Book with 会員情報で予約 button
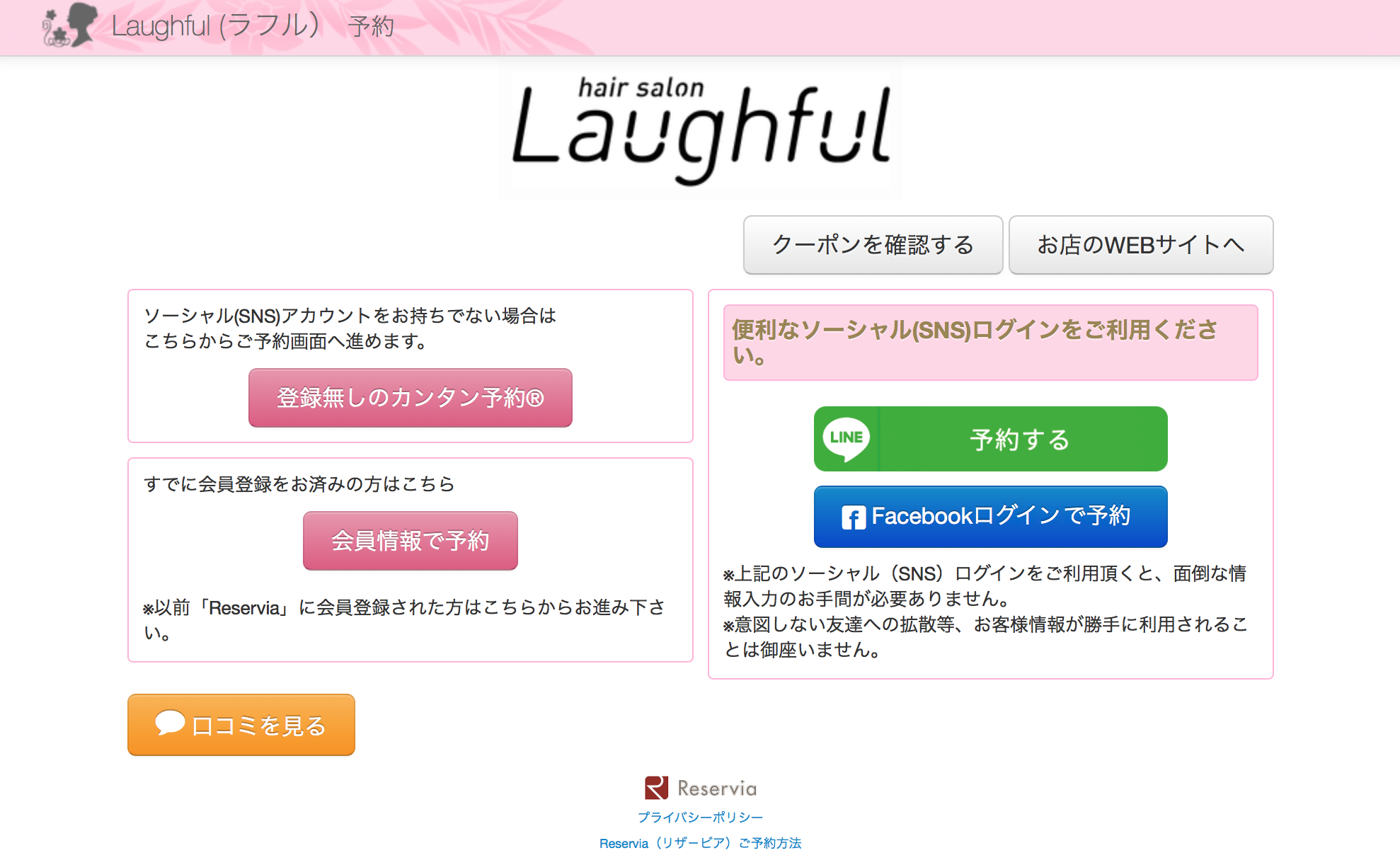1400x865 pixels. tap(410, 541)
